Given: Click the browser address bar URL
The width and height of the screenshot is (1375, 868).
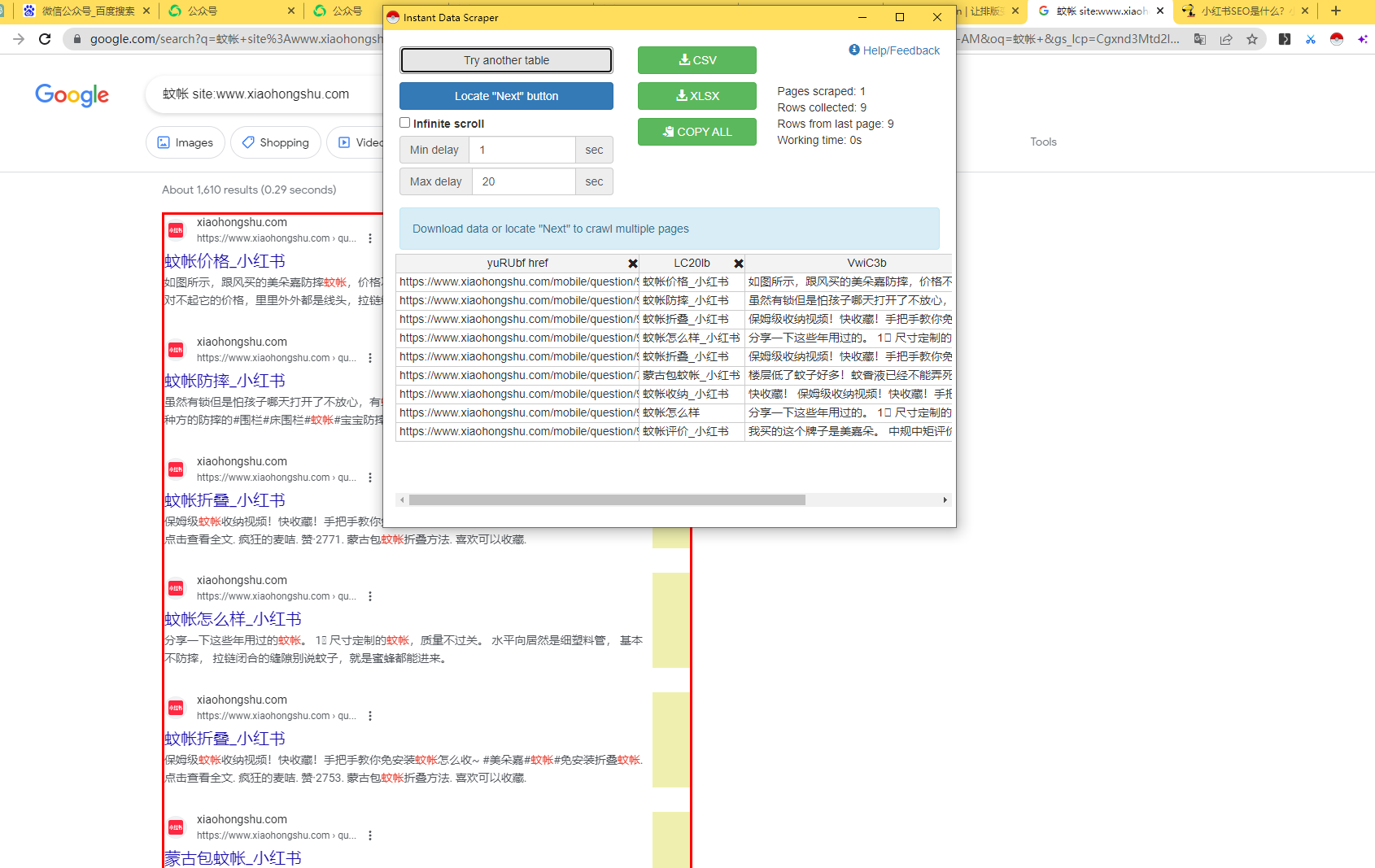Looking at the screenshot, I should pyautogui.click(x=236, y=39).
